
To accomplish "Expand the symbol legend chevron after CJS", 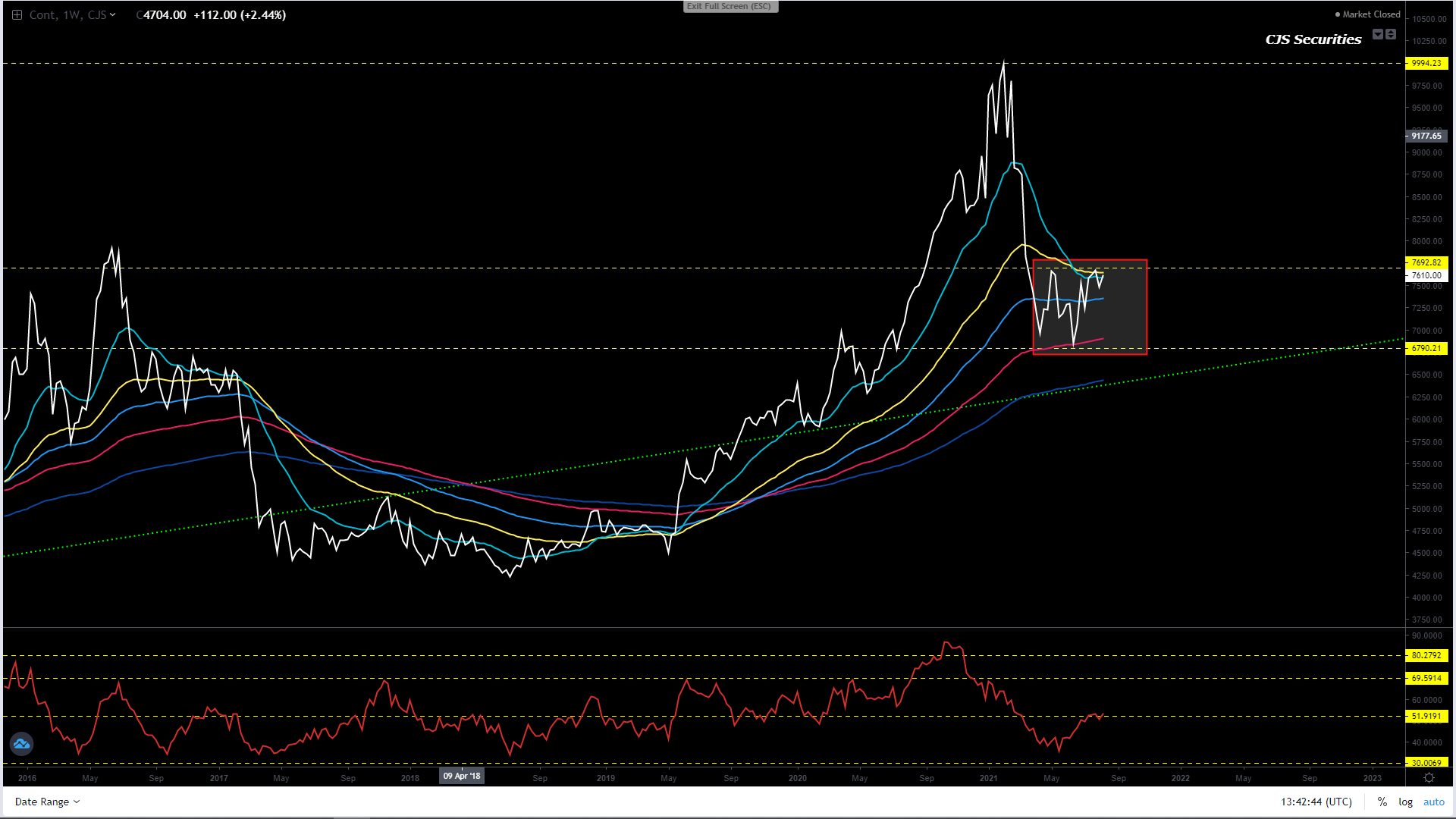I will tap(113, 14).
